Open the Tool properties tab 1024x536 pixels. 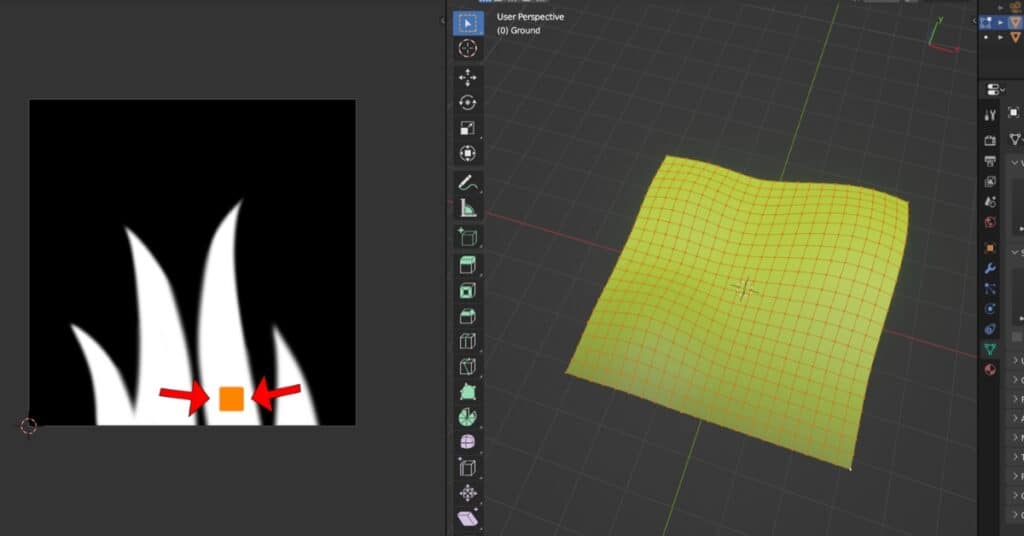coord(990,116)
